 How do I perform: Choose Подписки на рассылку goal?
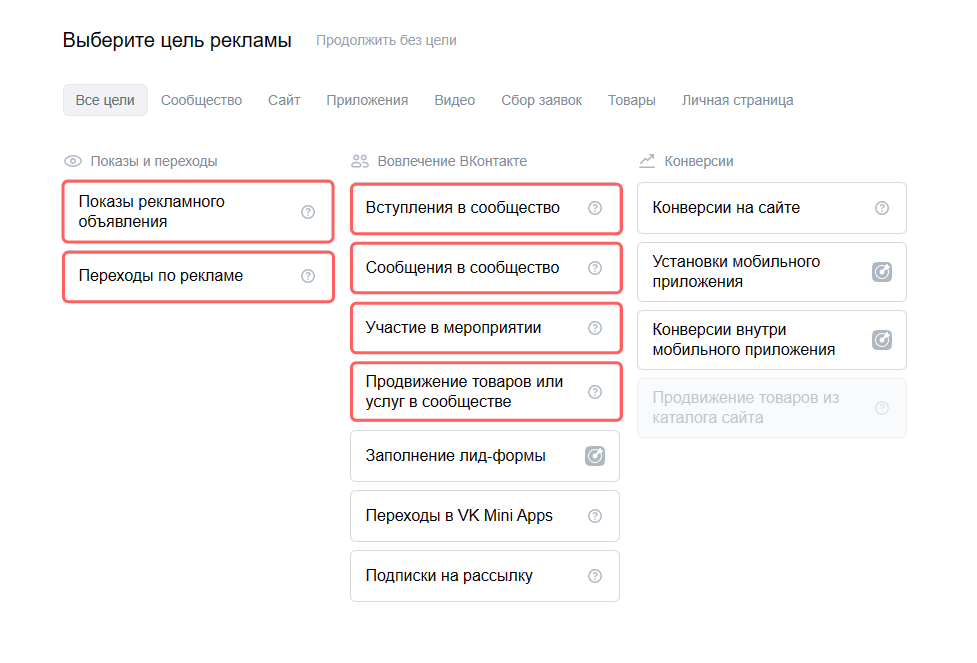pos(485,576)
